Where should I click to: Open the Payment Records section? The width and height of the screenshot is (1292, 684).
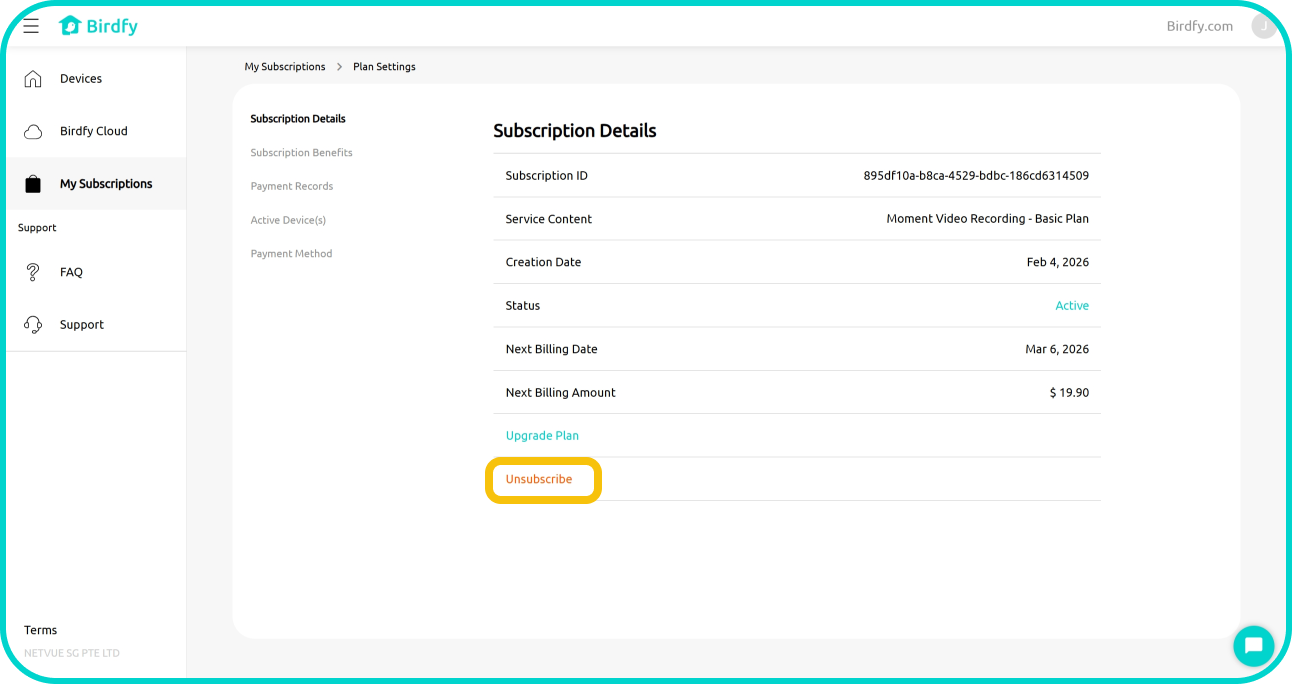point(292,186)
